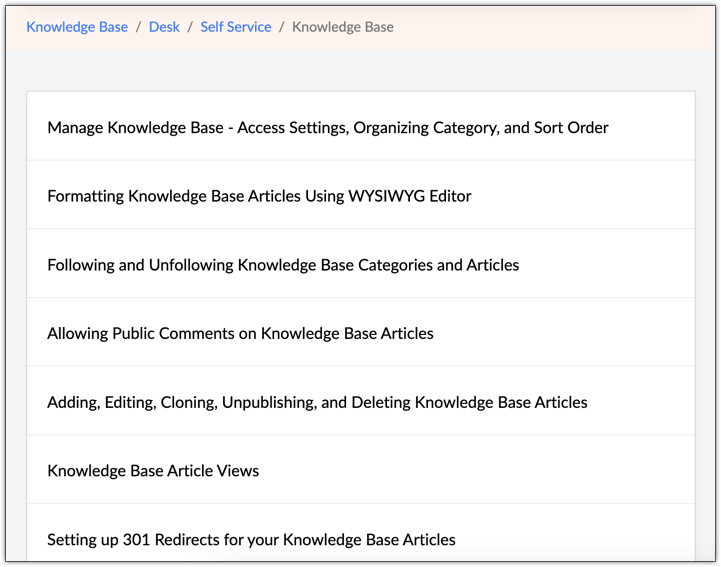Click the current 'Knowledge Base' breadcrumb text

[x=342, y=27]
